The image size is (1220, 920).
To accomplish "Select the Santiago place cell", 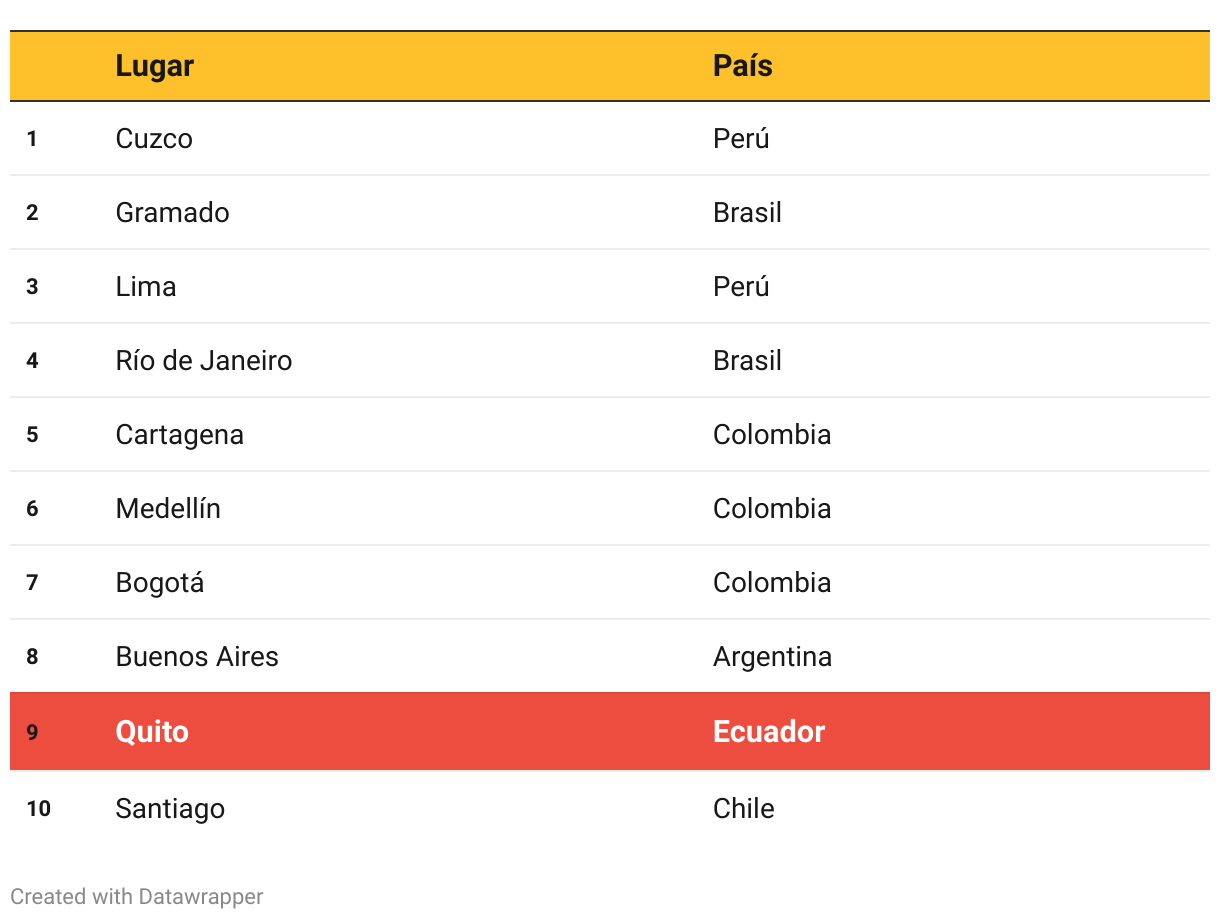I will click(170, 808).
